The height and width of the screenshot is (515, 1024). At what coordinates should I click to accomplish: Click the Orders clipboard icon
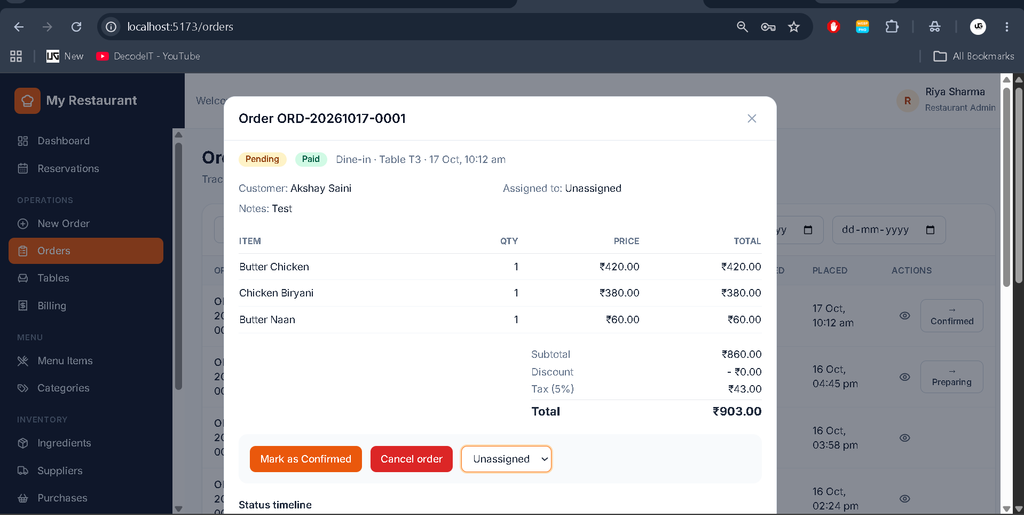coord(23,251)
